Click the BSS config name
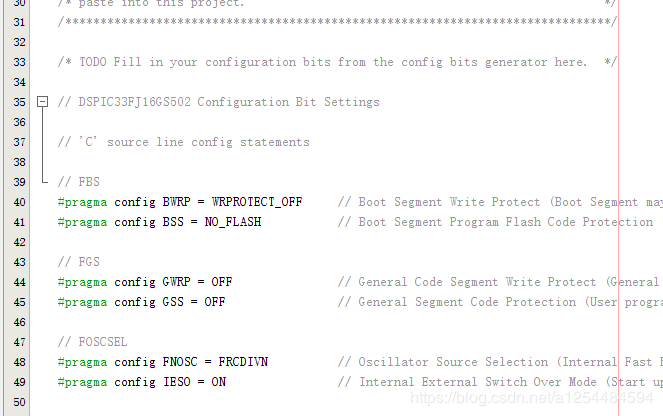Image resolution: width=663 pixels, height=416 pixels. [x=173, y=222]
